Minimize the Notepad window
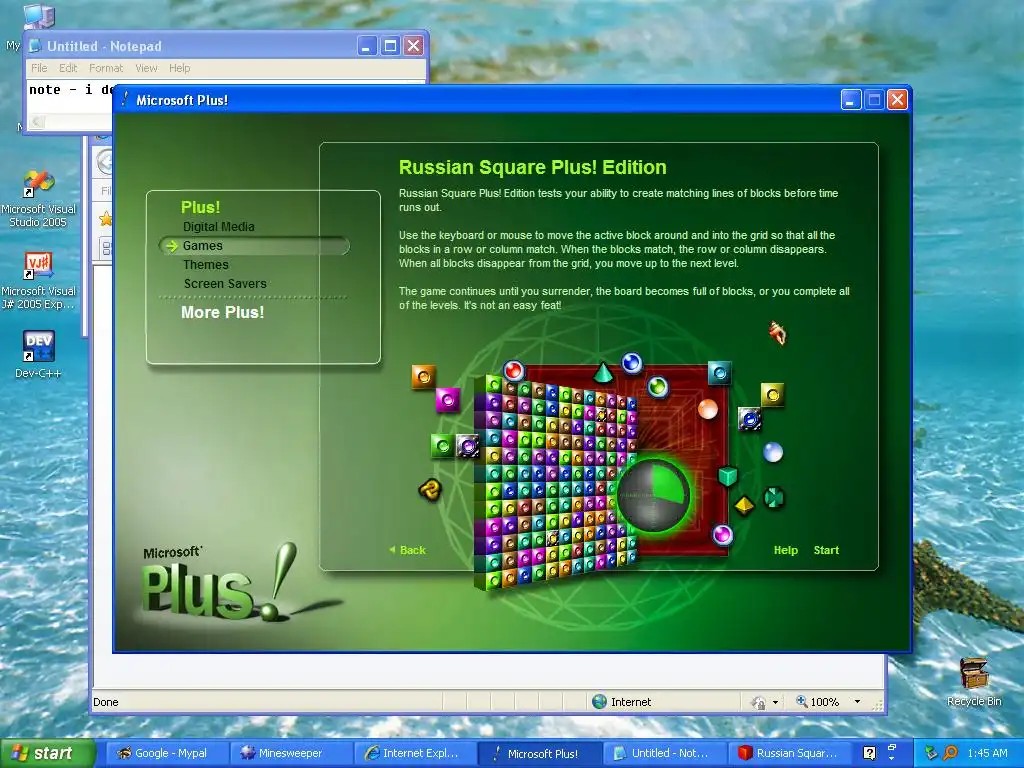Viewport: 1024px width, 768px height. click(x=367, y=46)
